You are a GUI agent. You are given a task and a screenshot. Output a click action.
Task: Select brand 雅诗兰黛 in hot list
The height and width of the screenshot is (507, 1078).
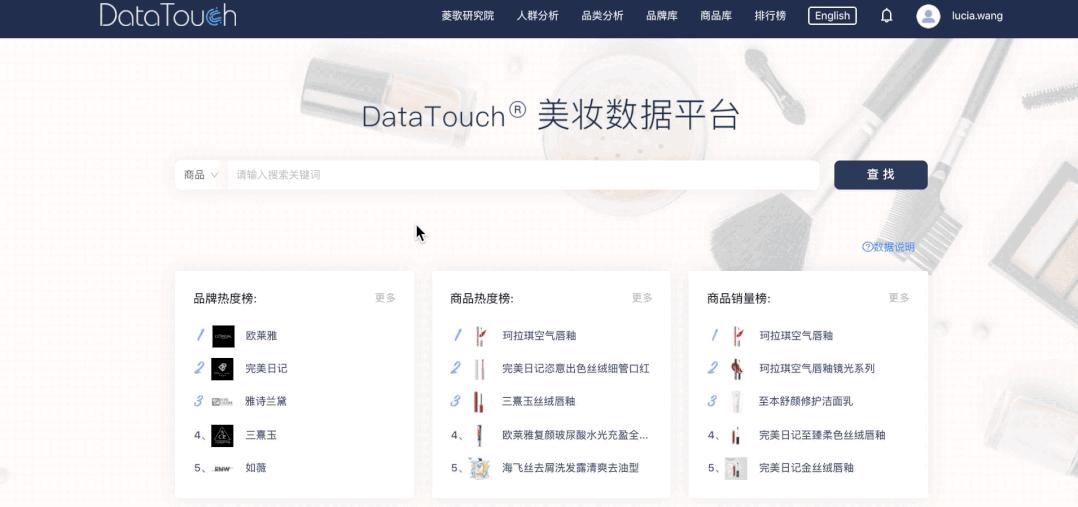click(267, 402)
